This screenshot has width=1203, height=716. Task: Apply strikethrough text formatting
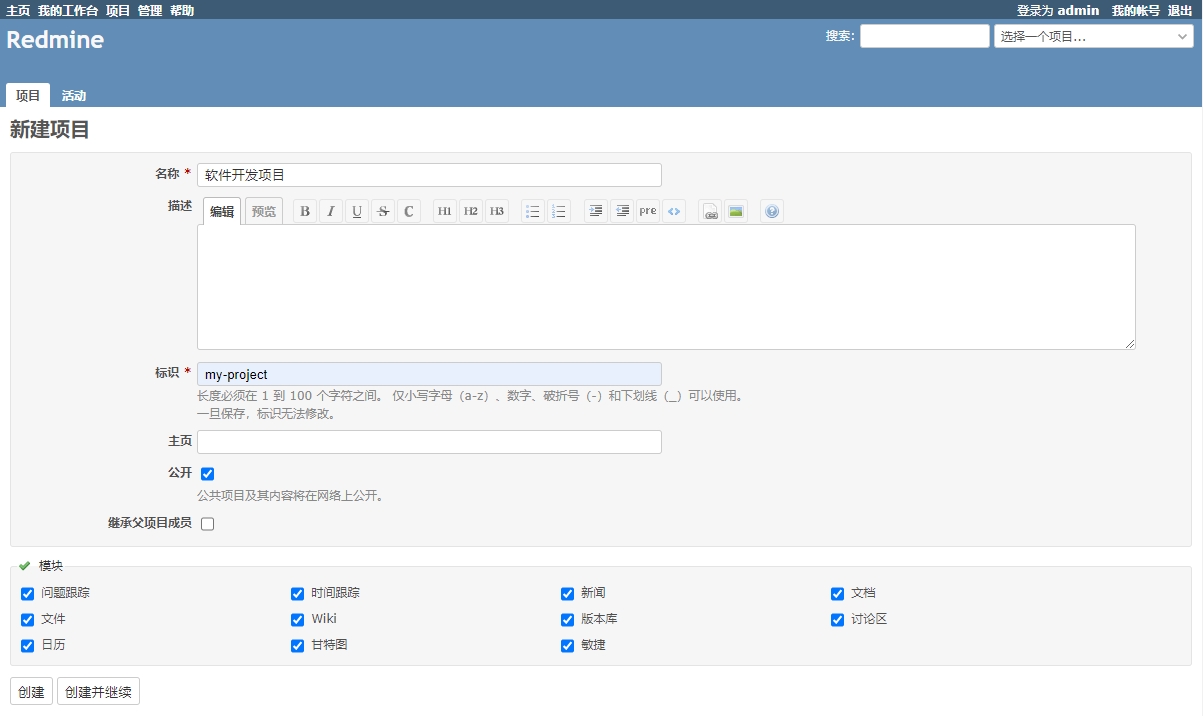pos(382,211)
